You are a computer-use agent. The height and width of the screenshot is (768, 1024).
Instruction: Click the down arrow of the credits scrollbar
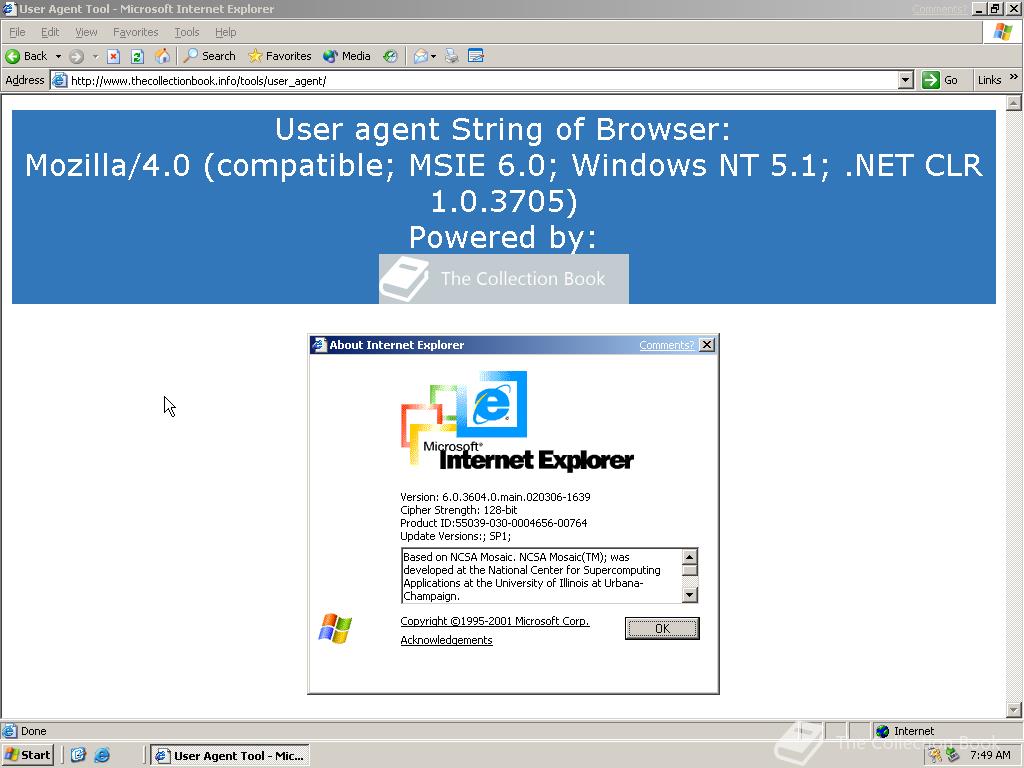pos(690,594)
